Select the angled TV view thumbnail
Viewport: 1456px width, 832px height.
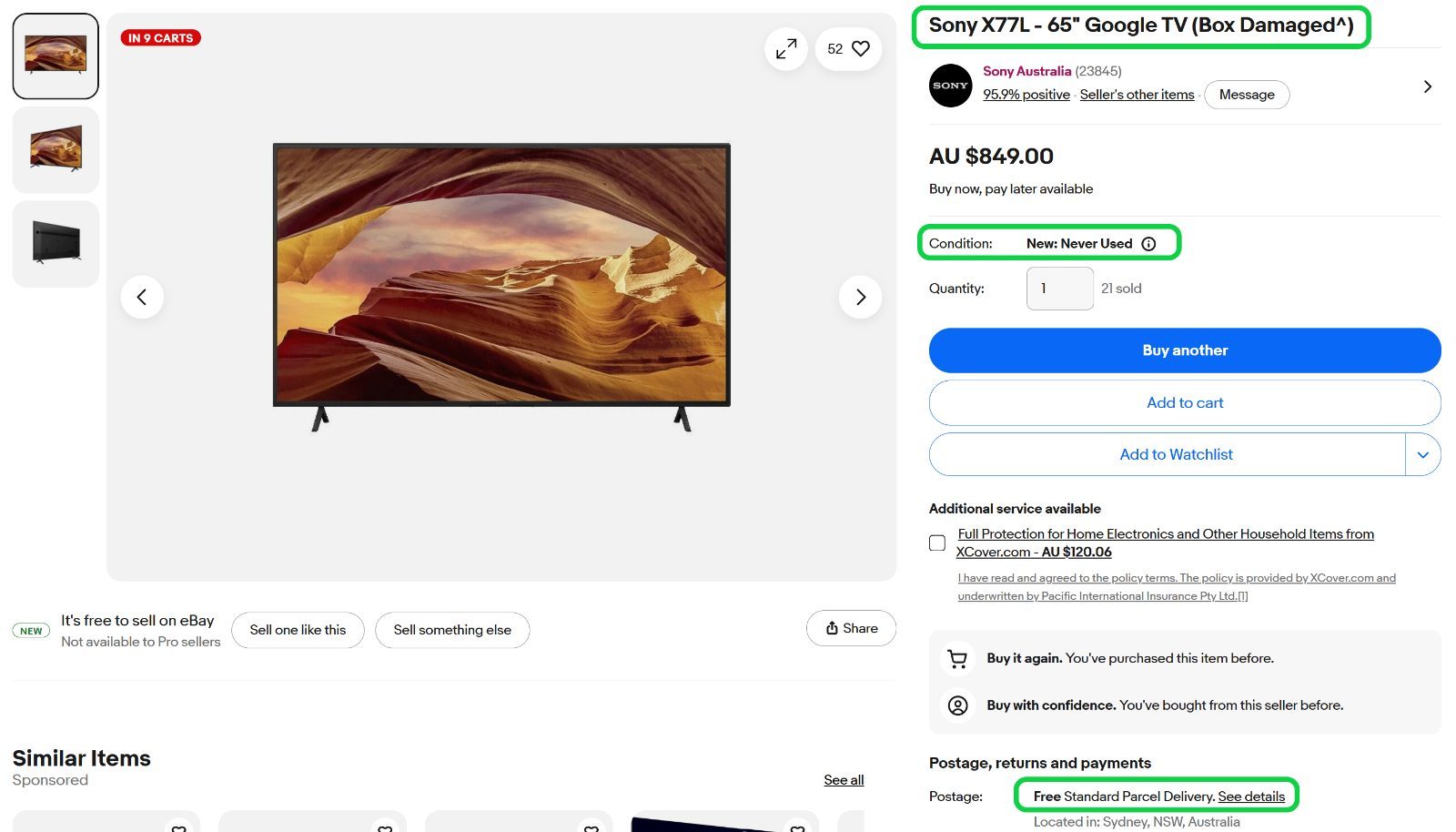pos(56,150)
